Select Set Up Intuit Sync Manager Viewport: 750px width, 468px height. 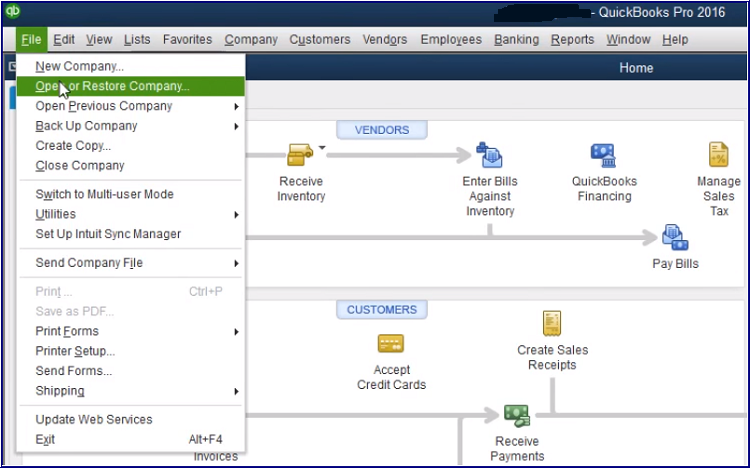click(x=131, y=234)
